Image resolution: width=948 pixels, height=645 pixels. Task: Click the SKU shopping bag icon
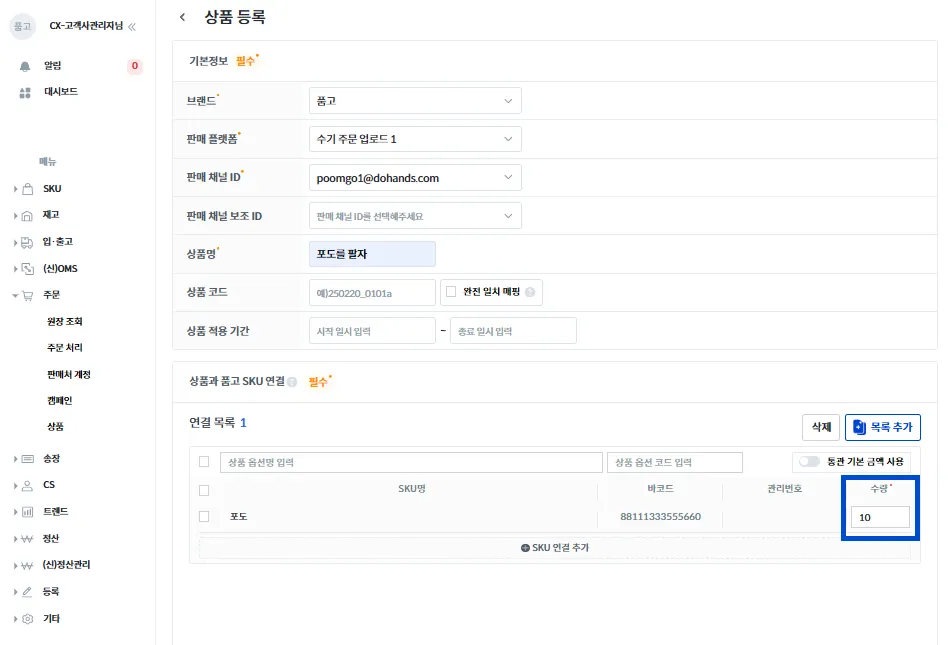point(27,189)
